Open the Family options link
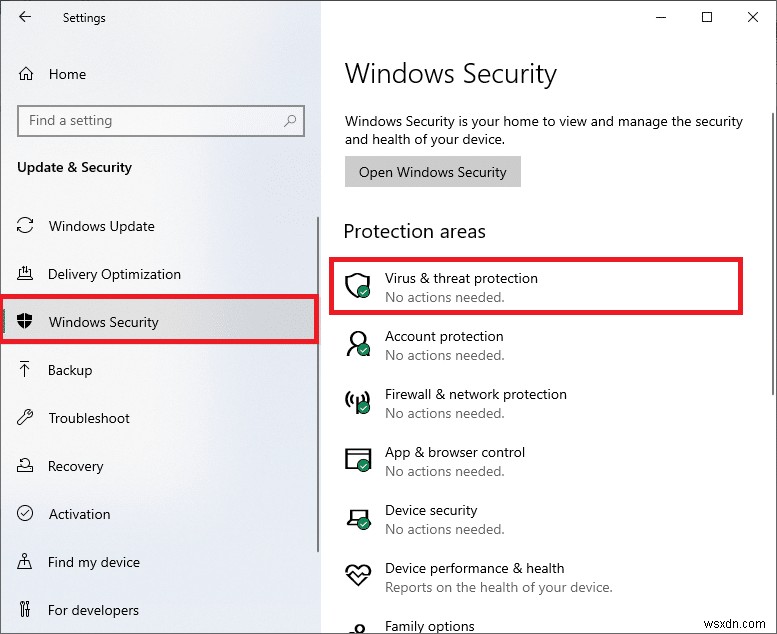Viewport: 777px width, 634px height. (x=429, y=626)
